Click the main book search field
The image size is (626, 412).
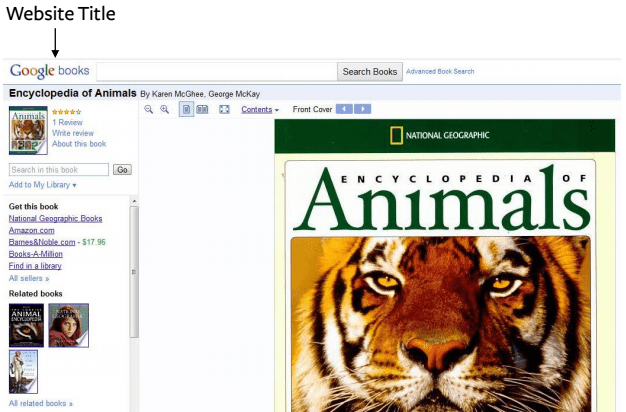tap(217, 71)
